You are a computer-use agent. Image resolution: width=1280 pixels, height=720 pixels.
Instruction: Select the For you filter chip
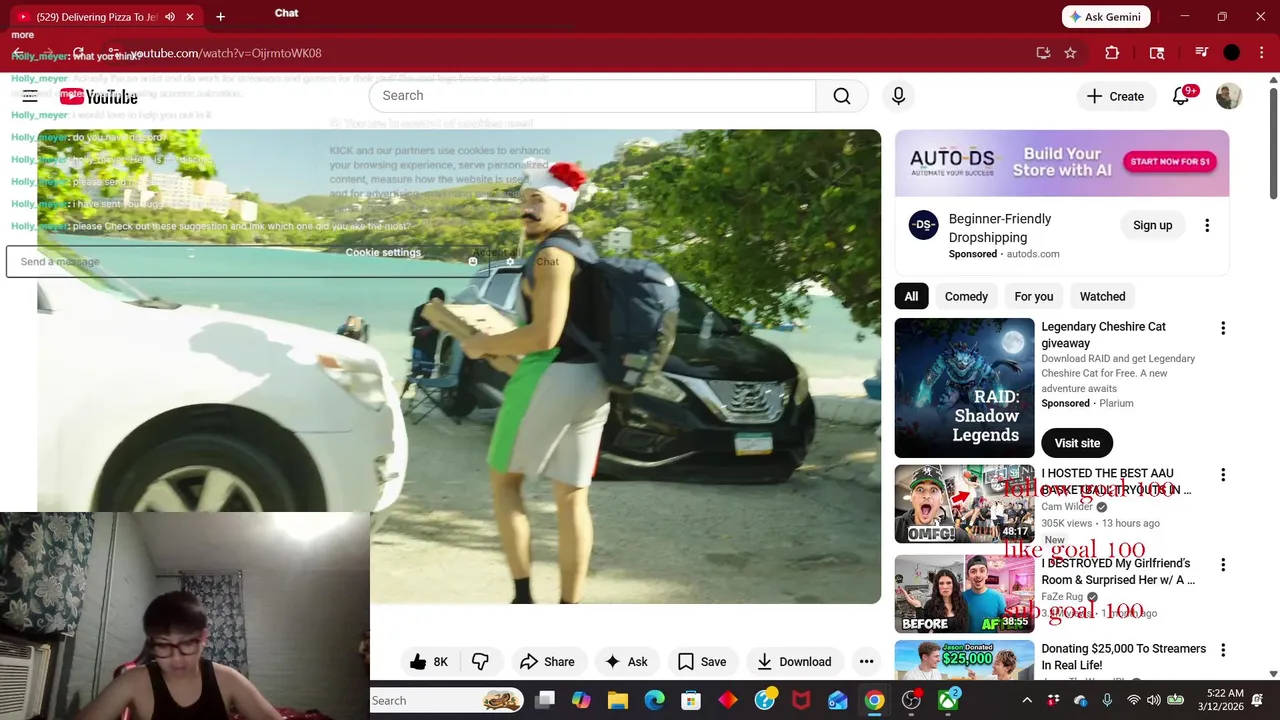(x=1034, y=297)
